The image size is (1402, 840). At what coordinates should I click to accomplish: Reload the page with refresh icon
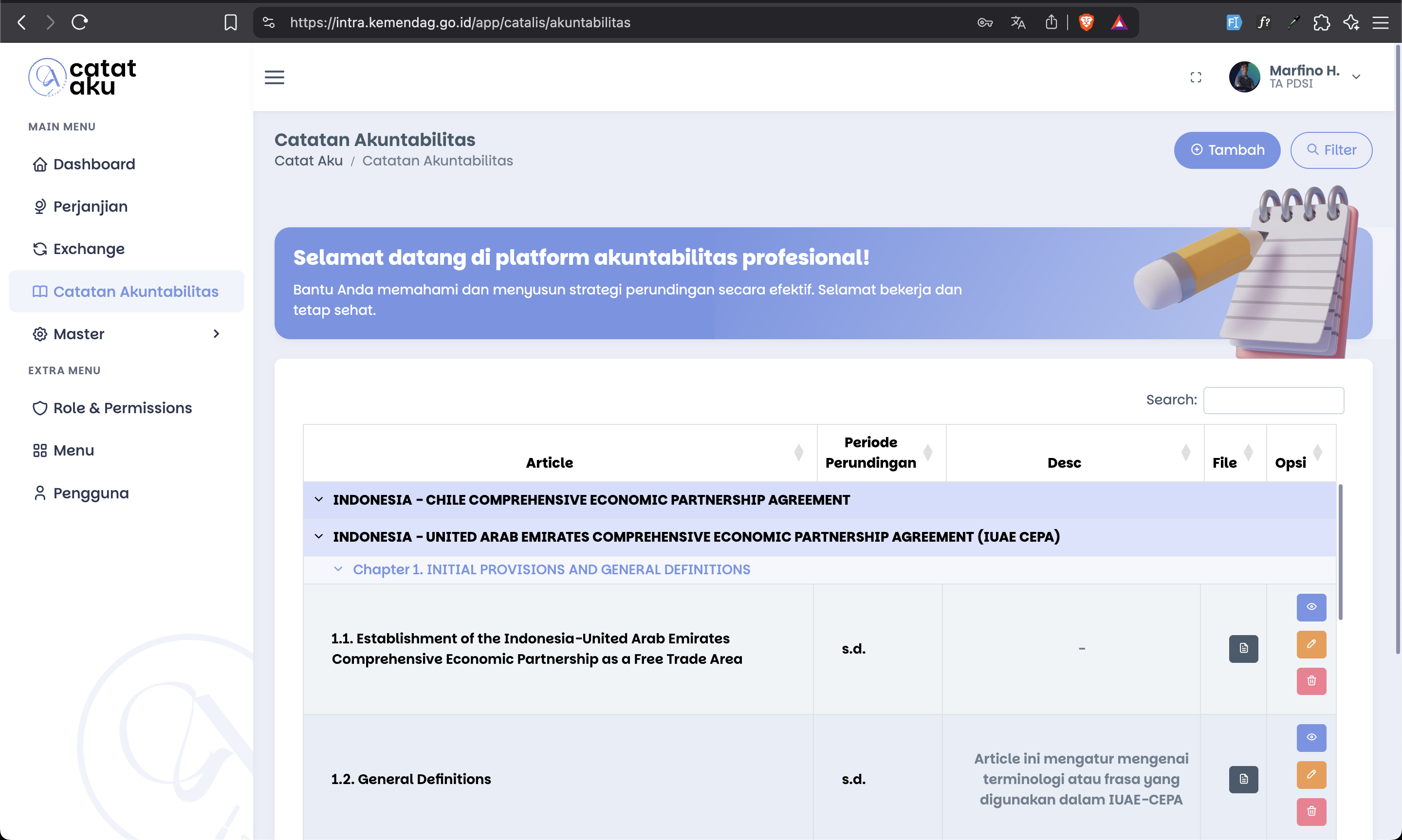80,22
